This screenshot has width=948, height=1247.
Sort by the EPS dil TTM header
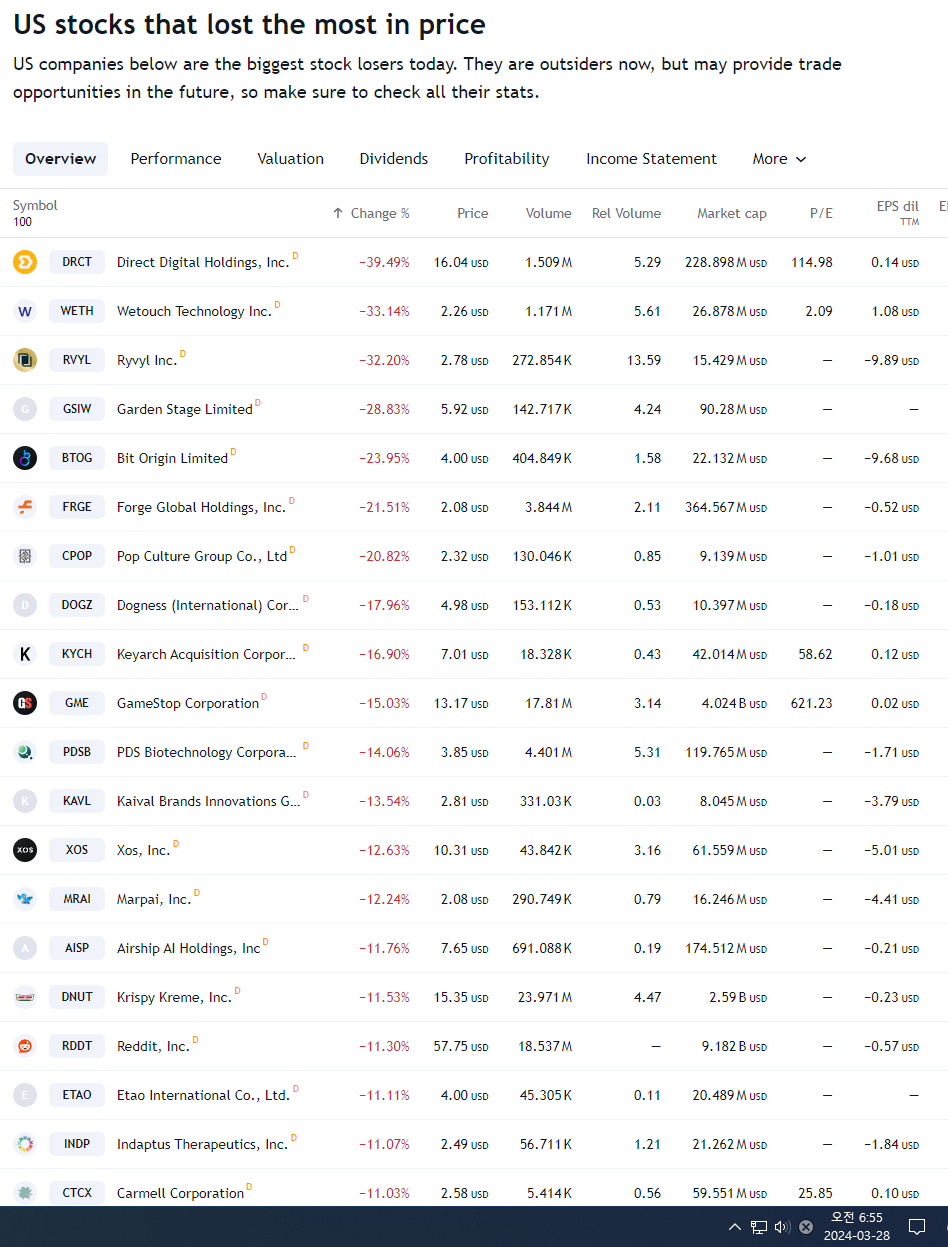(897, 212)
